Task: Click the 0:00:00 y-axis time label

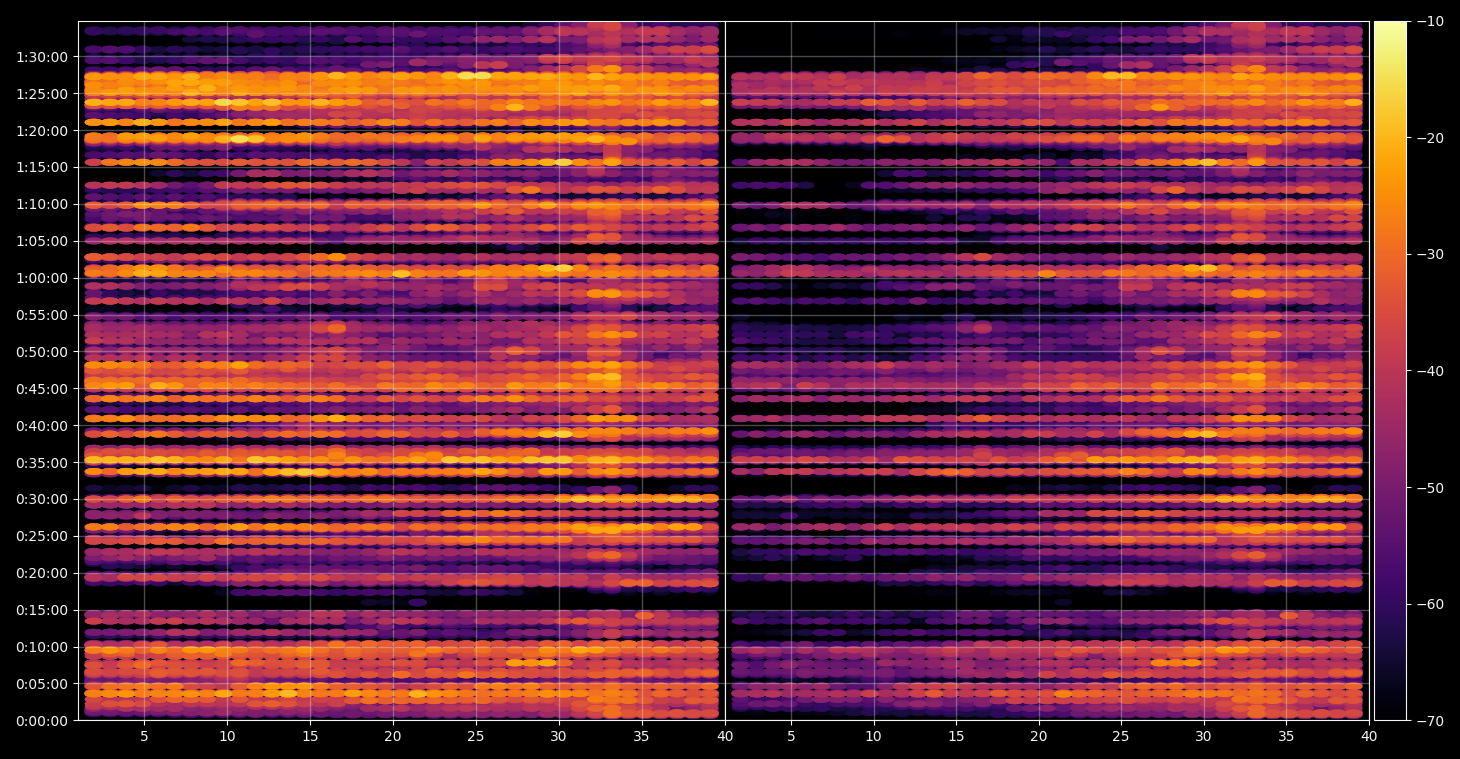Action: (x=41, y=721)
